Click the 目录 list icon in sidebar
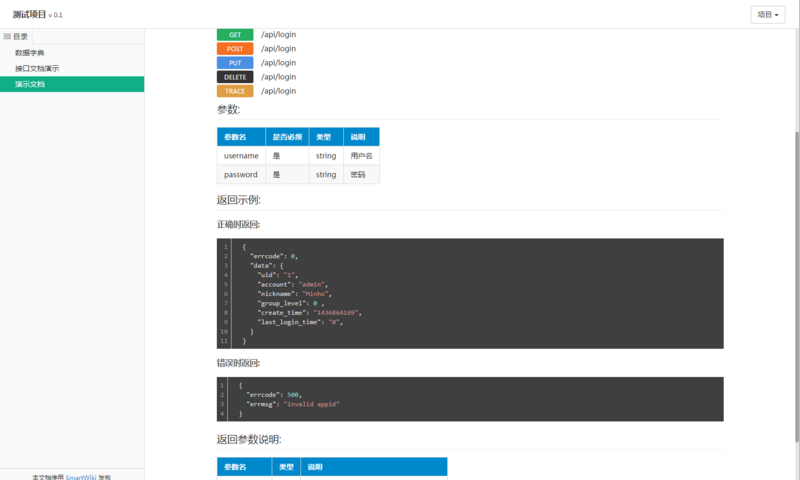 pyautogui.click(x=7, y=36)
